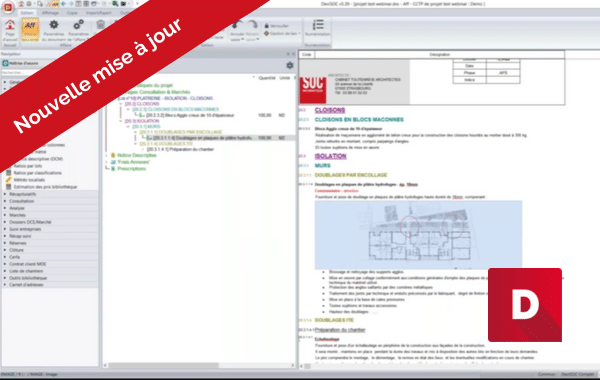
Task: Click the Verrouiller lock option
Action: click(277, 26)
